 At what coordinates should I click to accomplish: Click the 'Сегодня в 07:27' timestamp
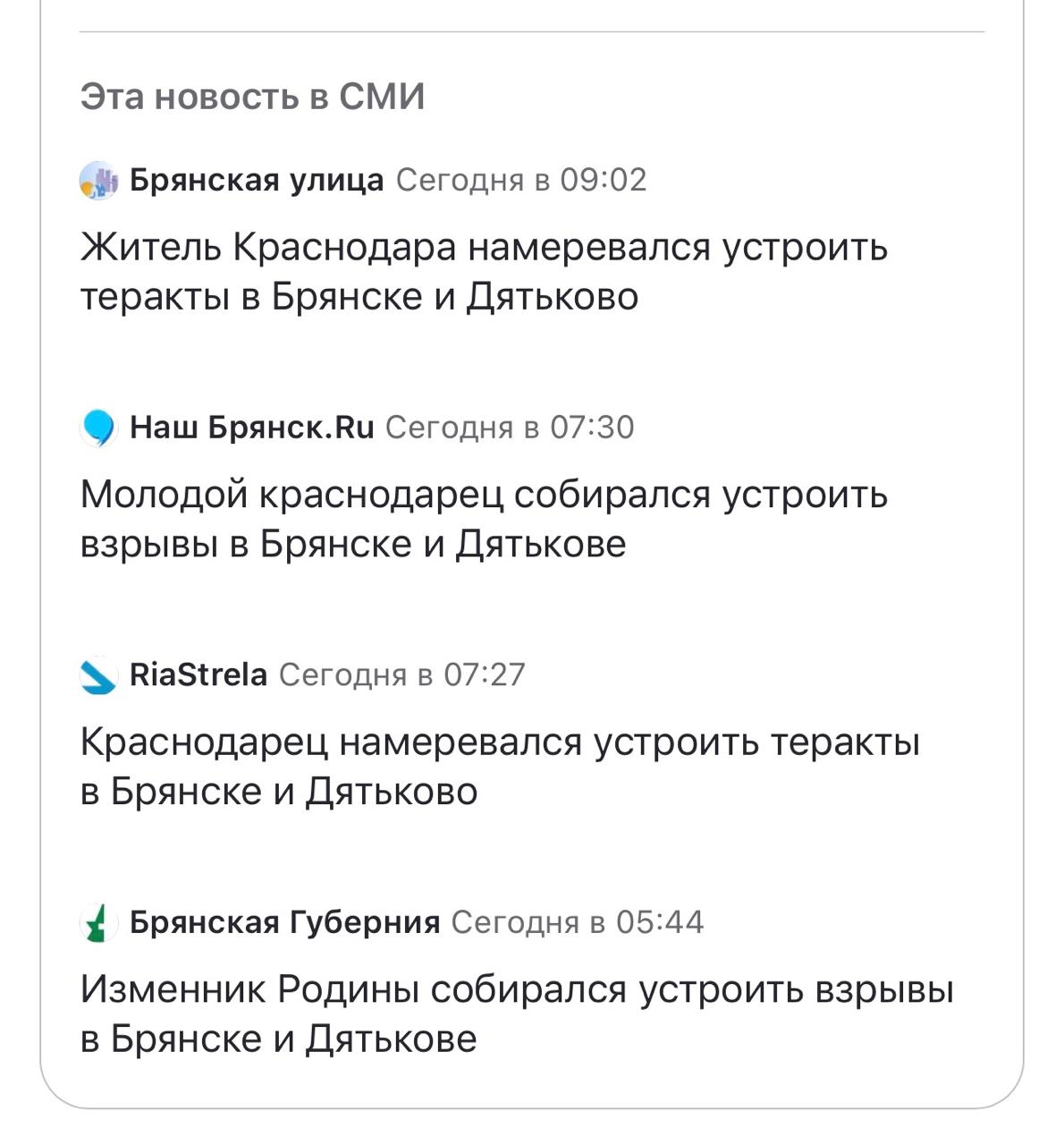(x=402, y=674)
